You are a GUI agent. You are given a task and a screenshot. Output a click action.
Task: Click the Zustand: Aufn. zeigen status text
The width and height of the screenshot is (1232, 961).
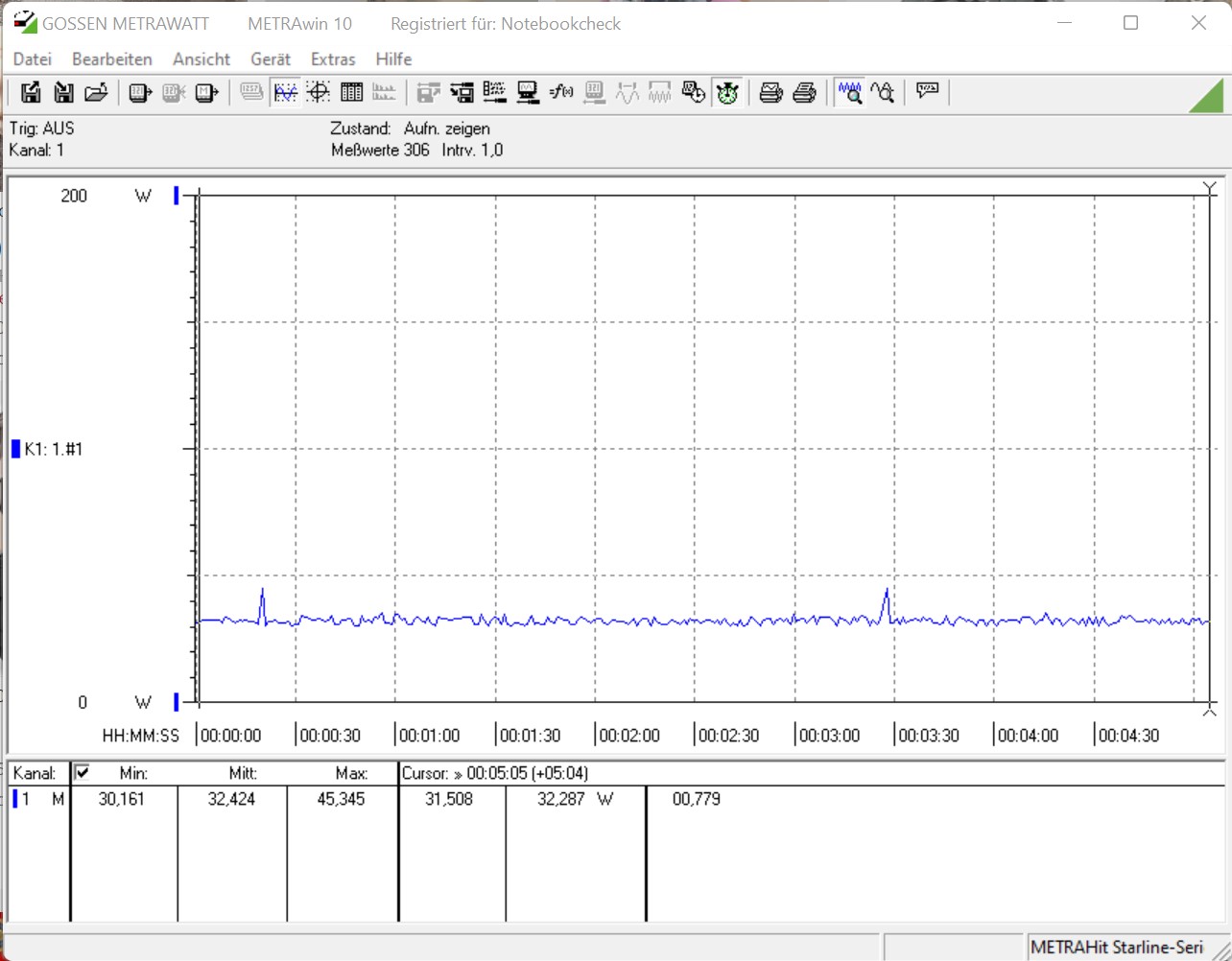click(x=411, y=129)
